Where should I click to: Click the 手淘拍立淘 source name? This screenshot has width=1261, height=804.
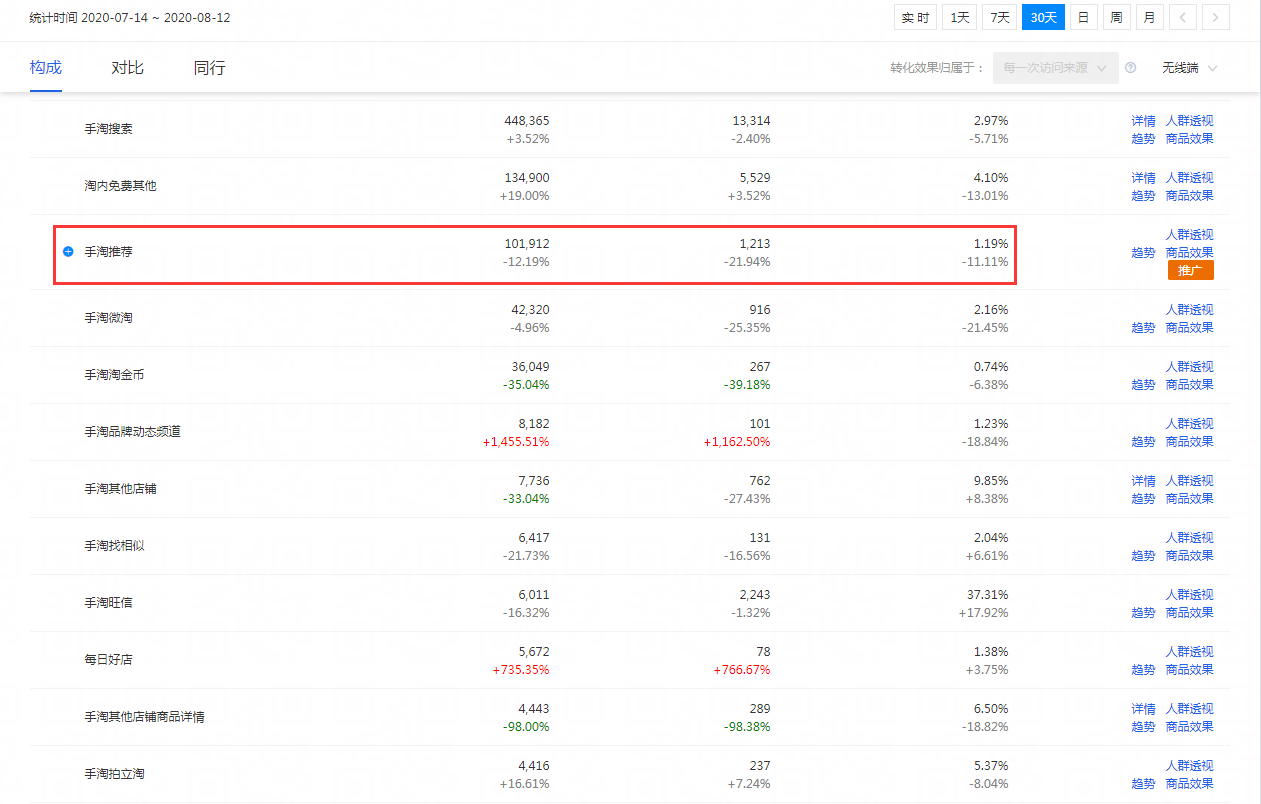click(x=114, y=774)
